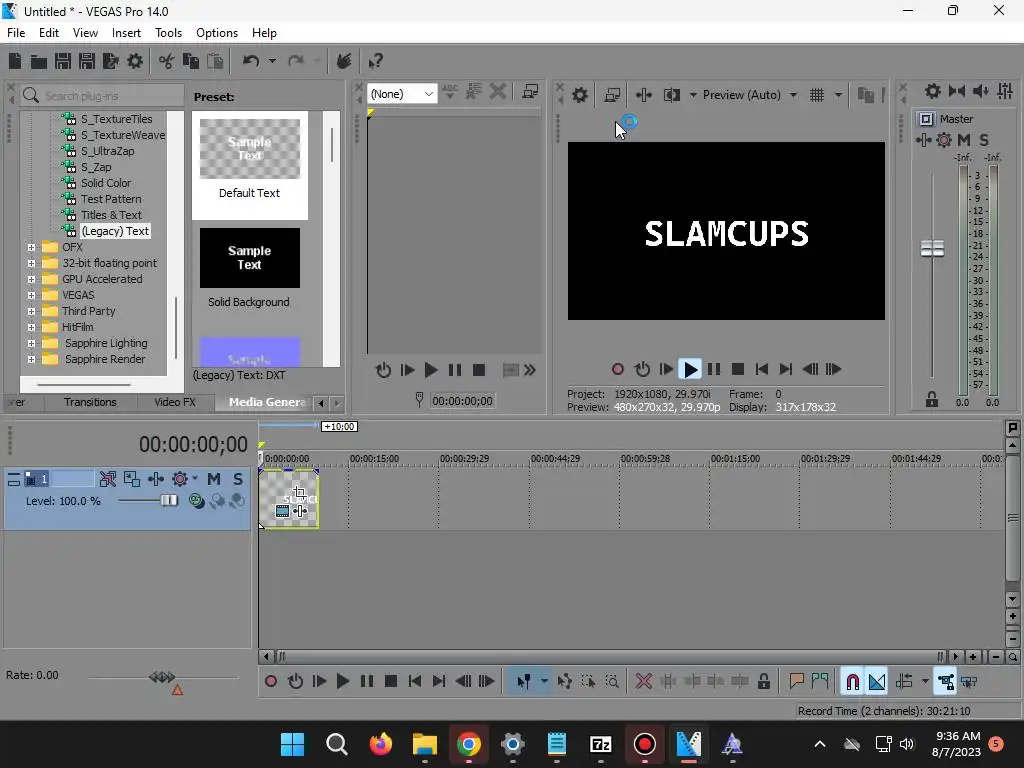The height and width of the screenshot is (768, 1024).
Task: Open the (None) trimmer dropdown
Action: coord(402,94)
